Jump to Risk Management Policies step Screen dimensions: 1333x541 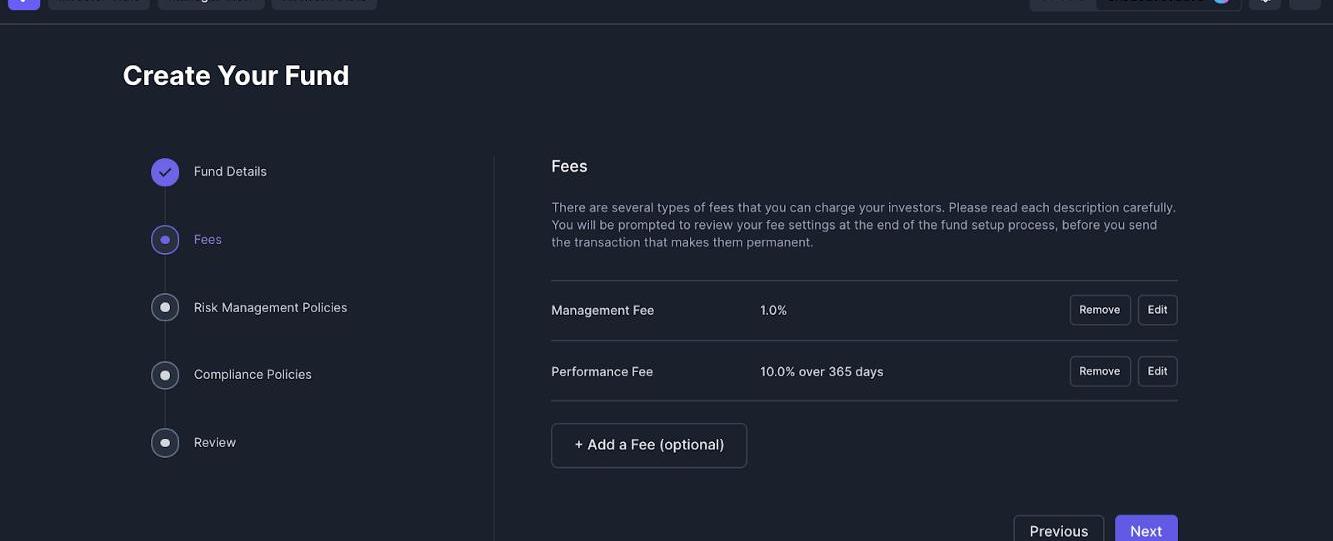(x=270, y=308)
